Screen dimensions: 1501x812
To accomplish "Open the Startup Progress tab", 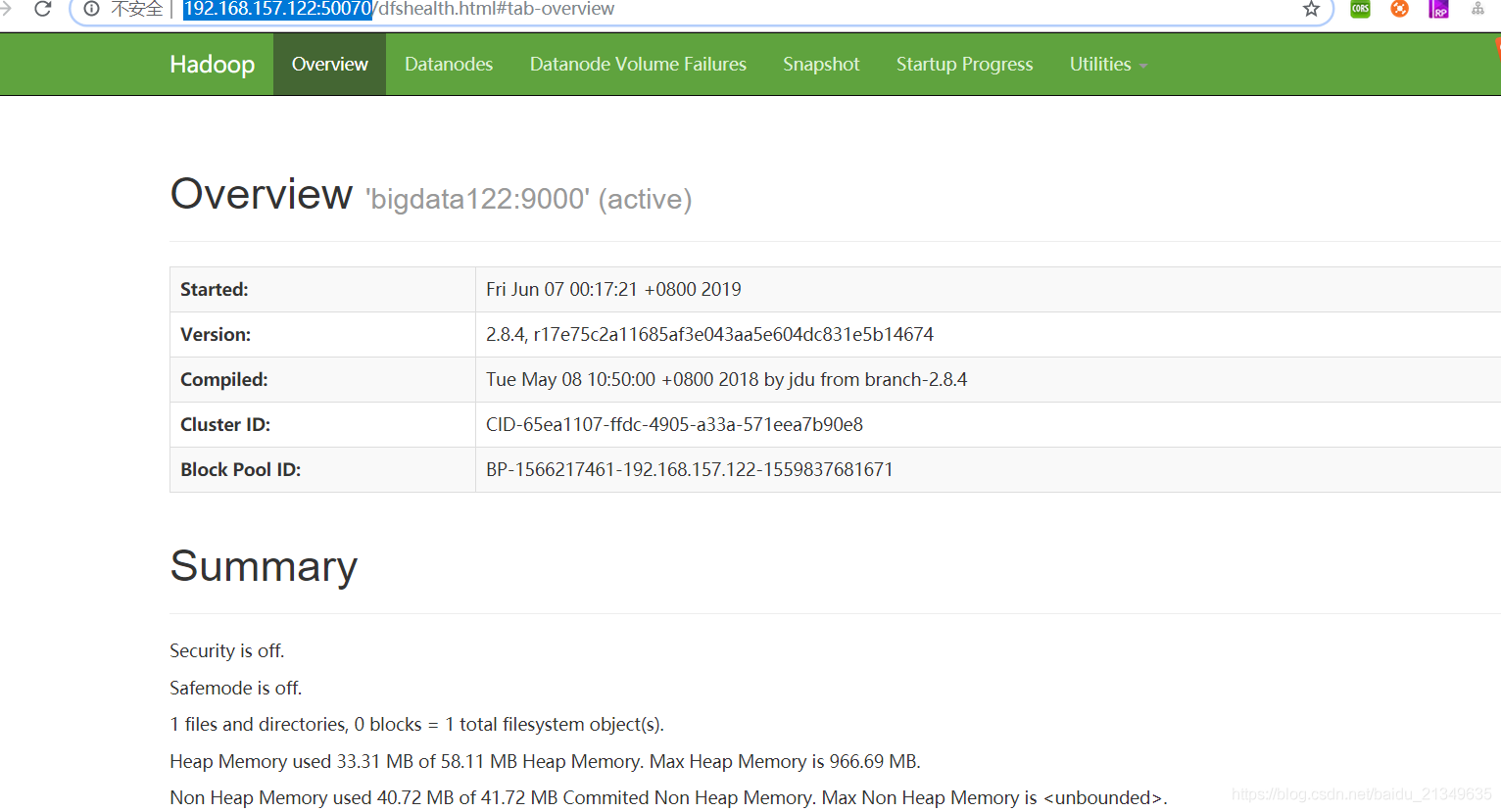I will (x=964, y=65).
